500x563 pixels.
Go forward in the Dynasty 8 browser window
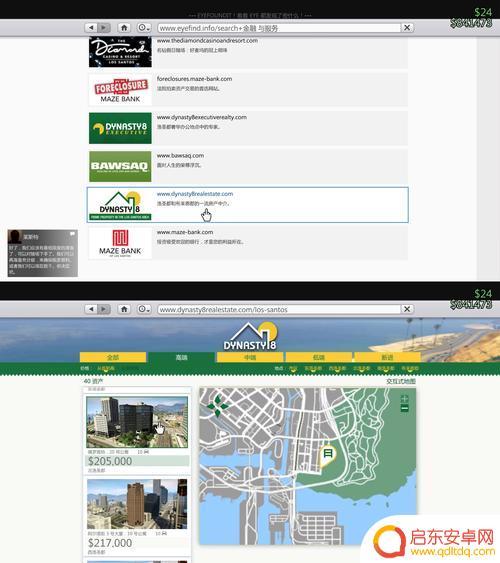click(x=104, y=309)
